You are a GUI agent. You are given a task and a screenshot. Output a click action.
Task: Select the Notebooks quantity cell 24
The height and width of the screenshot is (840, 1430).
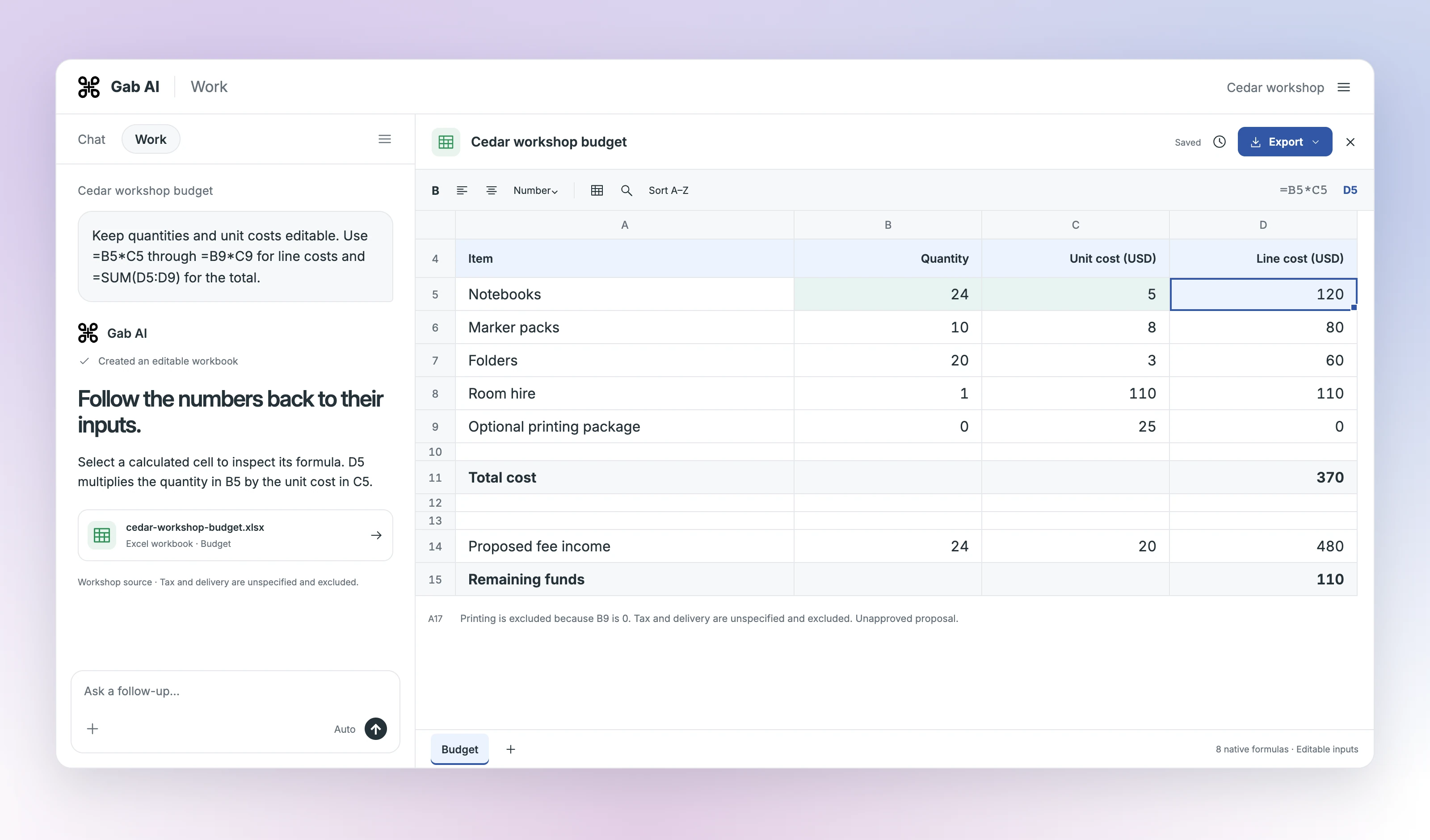[x=887, y=294]
